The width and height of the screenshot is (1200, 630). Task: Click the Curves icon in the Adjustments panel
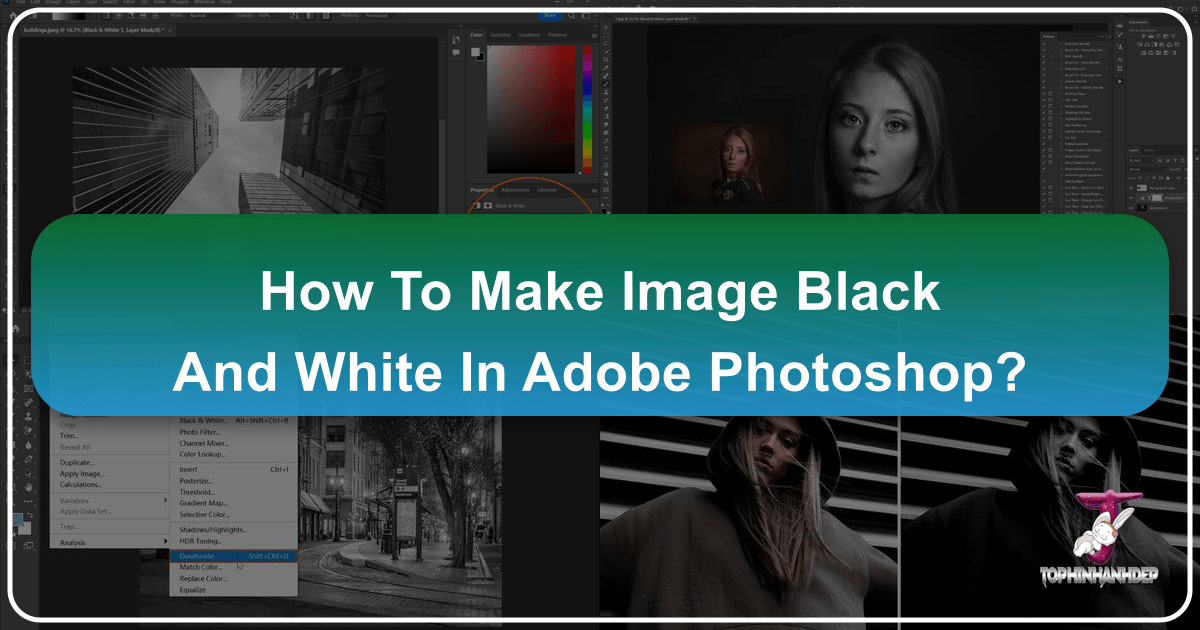[1158, 36]
